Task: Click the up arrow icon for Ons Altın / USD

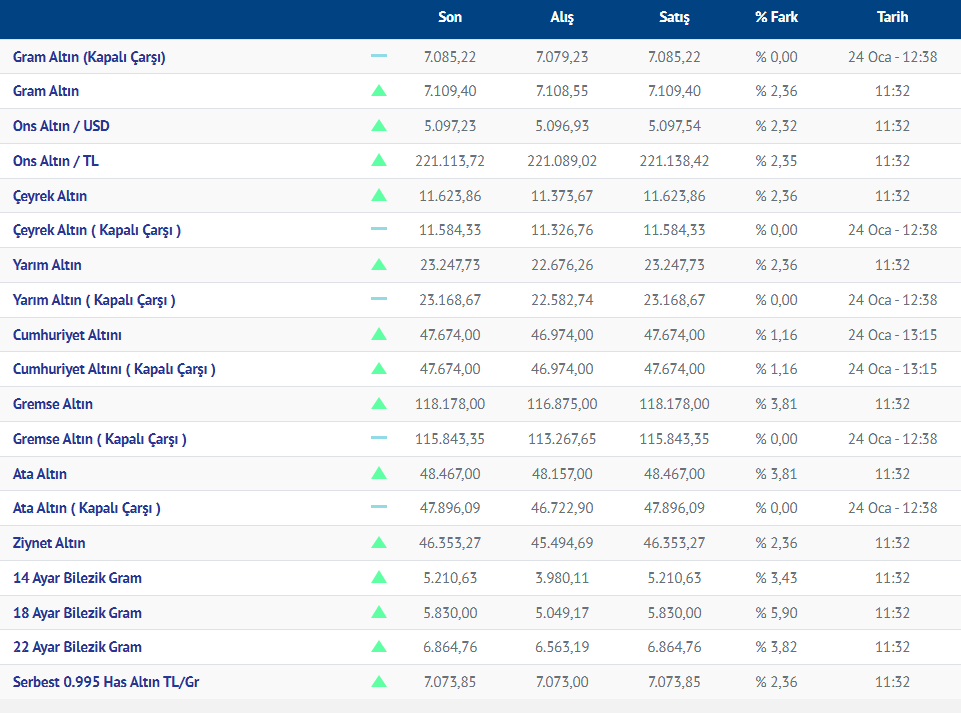Action: (379, 126)
